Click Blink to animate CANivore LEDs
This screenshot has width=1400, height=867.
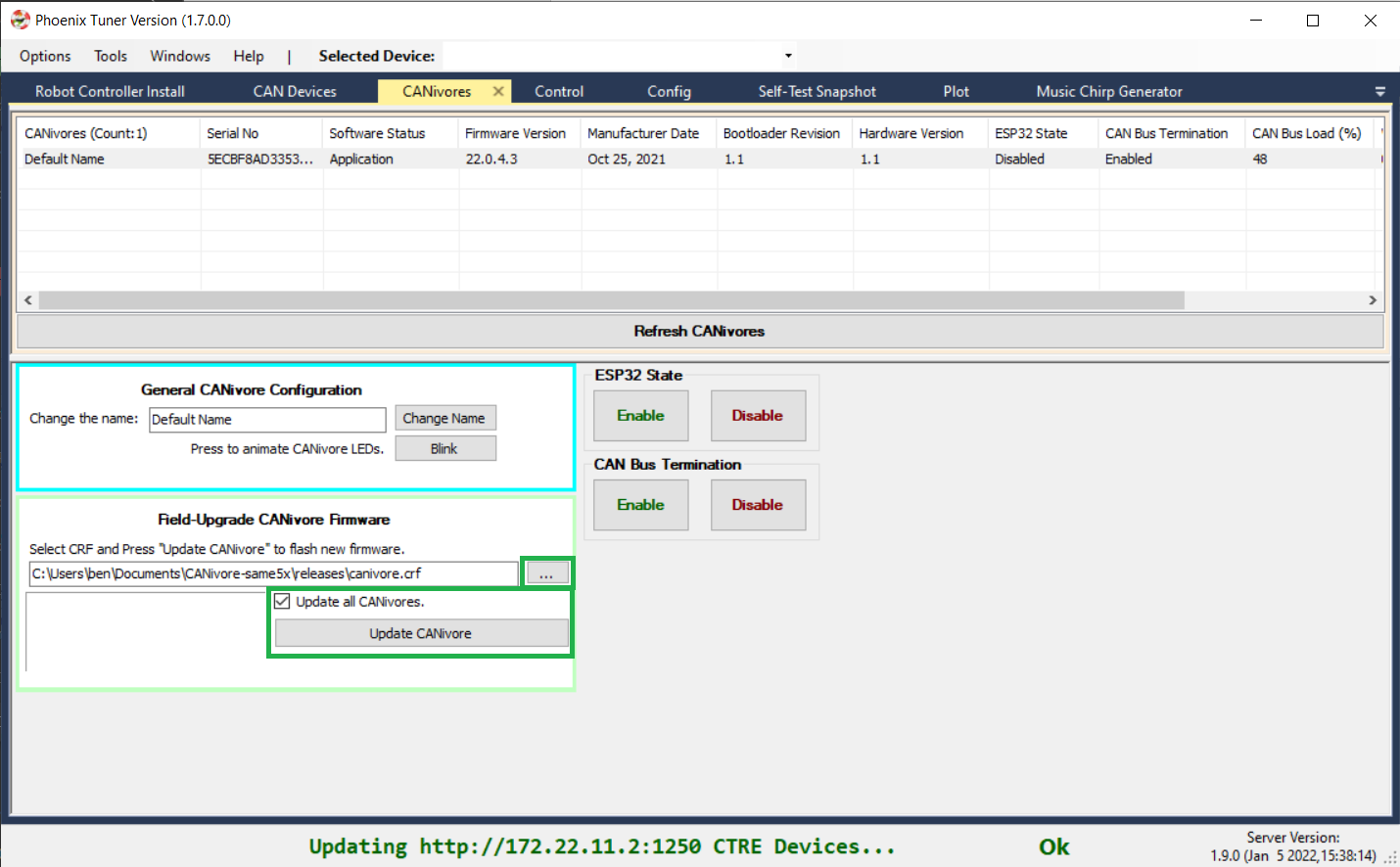[x=445, y=448]
